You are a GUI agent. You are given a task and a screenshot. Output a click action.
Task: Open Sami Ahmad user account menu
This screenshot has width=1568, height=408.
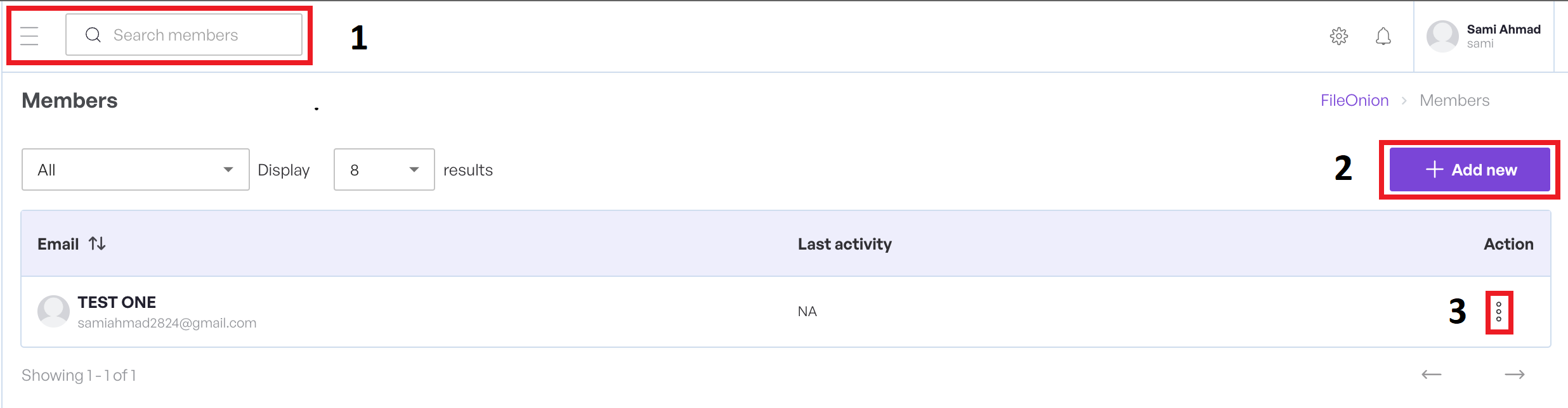(1503, 36)
